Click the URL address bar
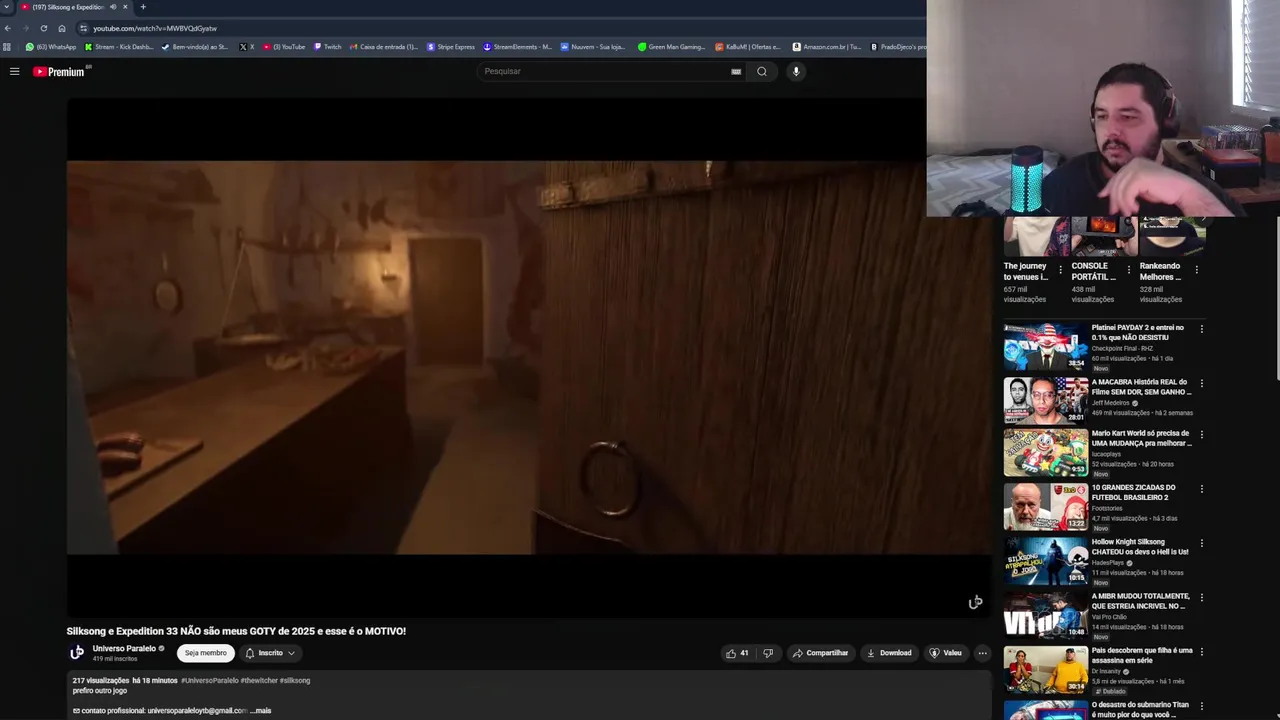Viewport: 1280px width, 720px height. coord(500,28)
